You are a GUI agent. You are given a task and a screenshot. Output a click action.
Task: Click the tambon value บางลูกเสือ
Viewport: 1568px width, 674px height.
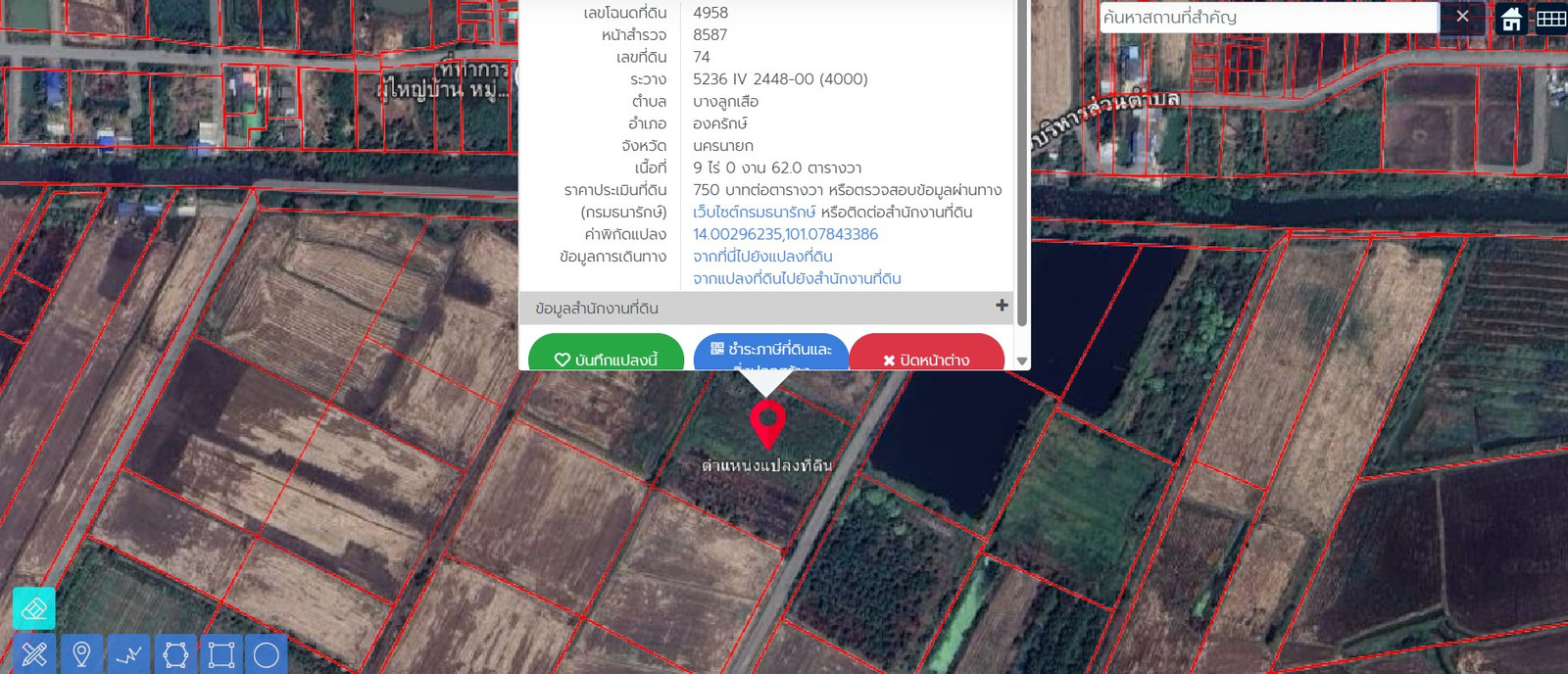(x=725, y=102)
